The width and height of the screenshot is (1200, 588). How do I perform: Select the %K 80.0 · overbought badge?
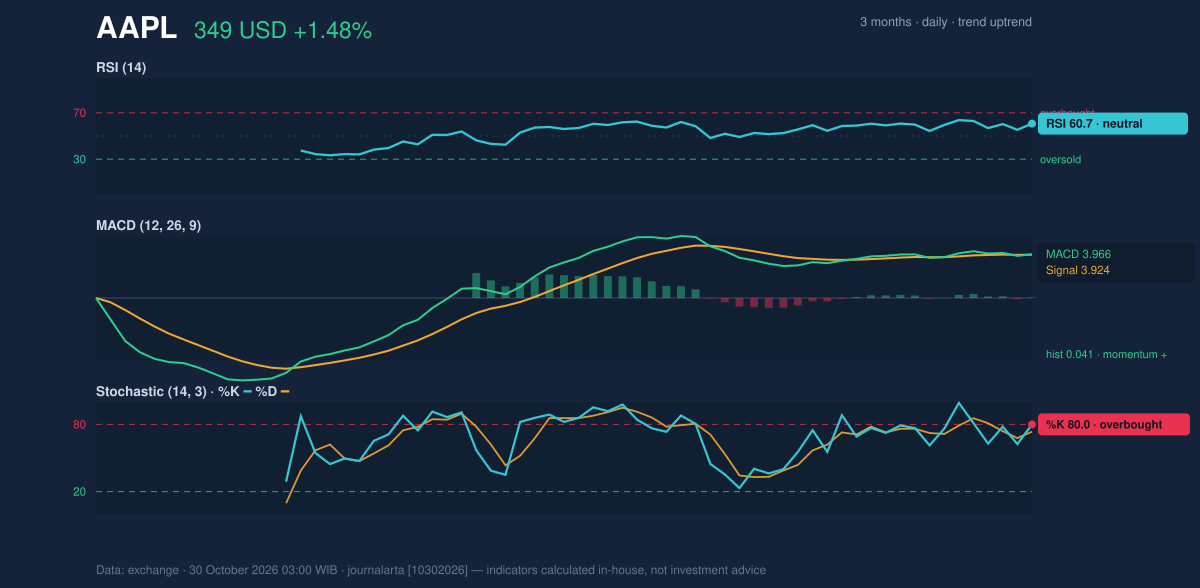pyautogui.click(x=1113, y=424)
